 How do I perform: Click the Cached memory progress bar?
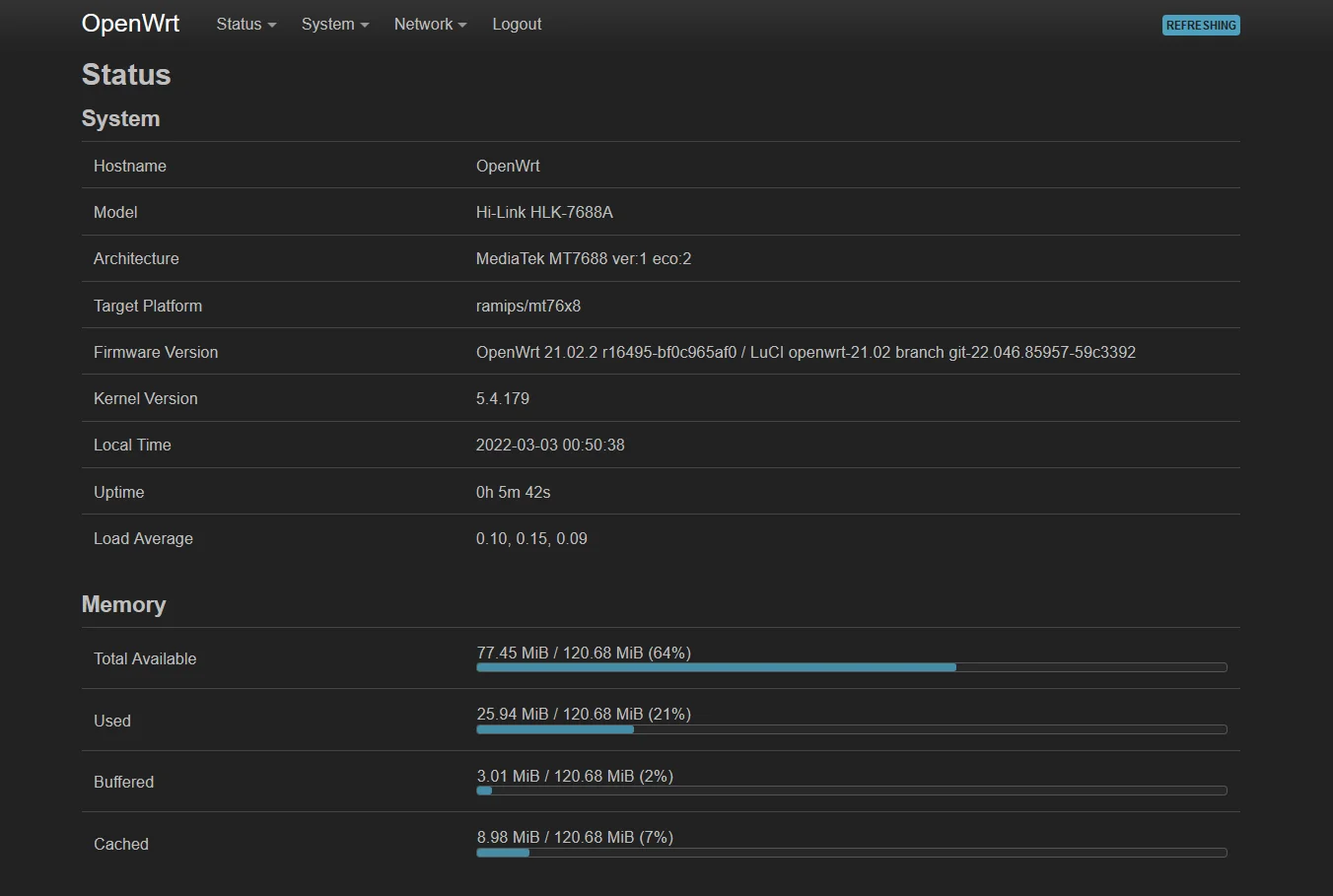coord(852,853)
